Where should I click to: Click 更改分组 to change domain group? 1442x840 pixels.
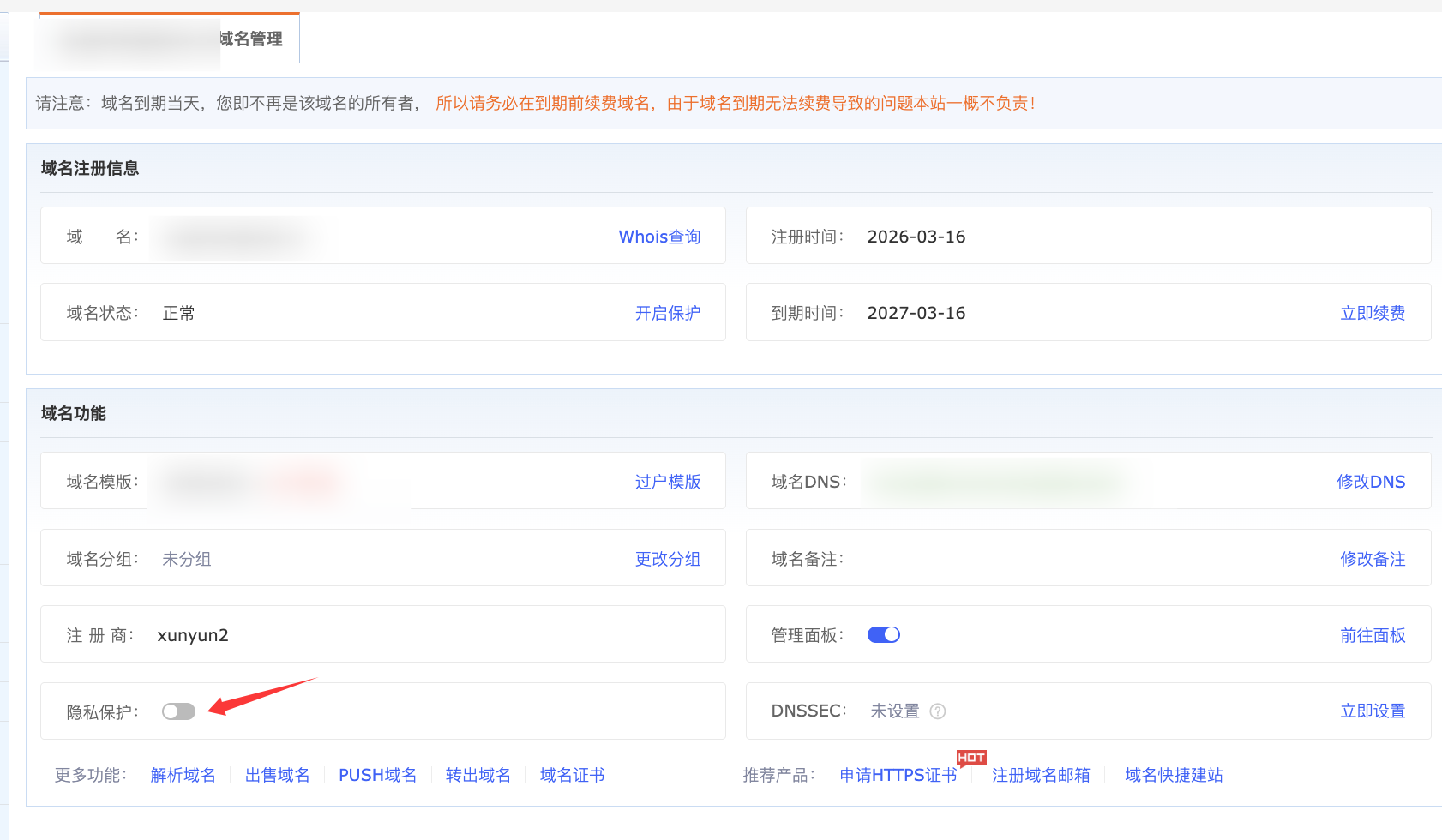pyautogui.click(x=668, y=559)
